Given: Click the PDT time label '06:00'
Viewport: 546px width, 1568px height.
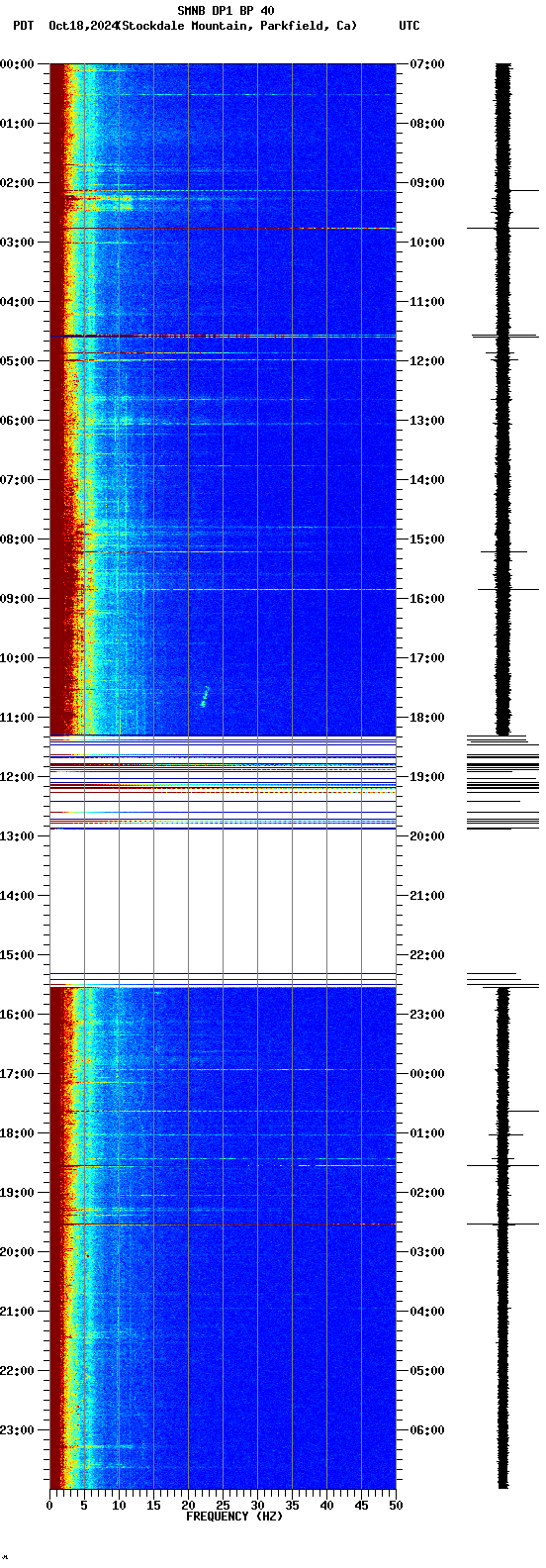Looking at the screenshot, I should [x=19, y=421].
